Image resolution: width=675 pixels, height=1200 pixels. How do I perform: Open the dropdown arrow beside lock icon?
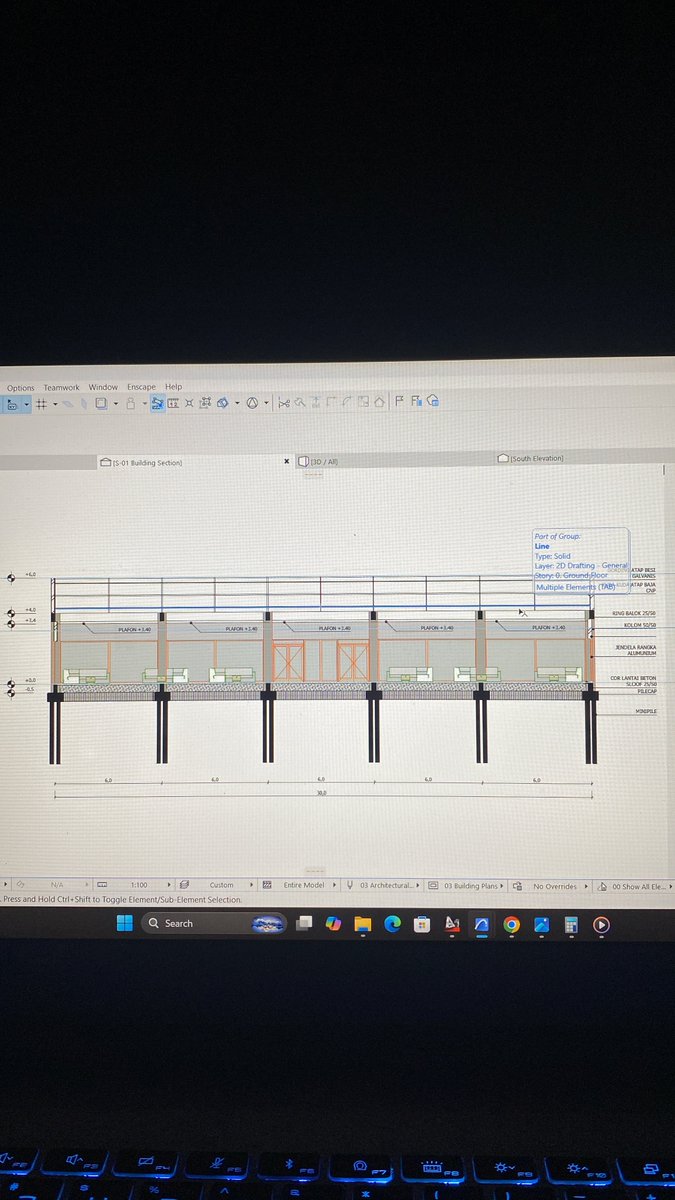pos(144,404)
